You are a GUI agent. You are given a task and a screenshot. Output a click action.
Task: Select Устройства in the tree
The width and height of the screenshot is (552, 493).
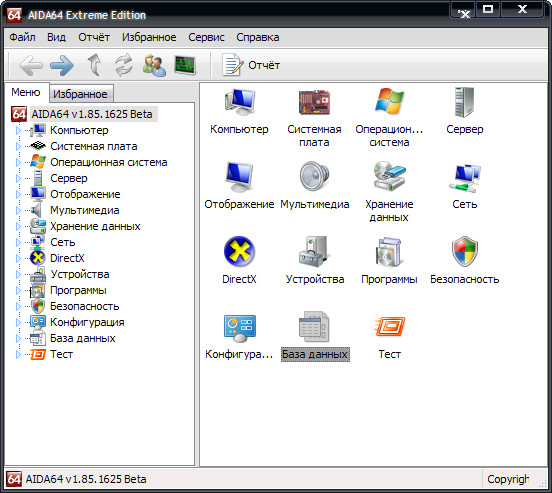(80, 274)
